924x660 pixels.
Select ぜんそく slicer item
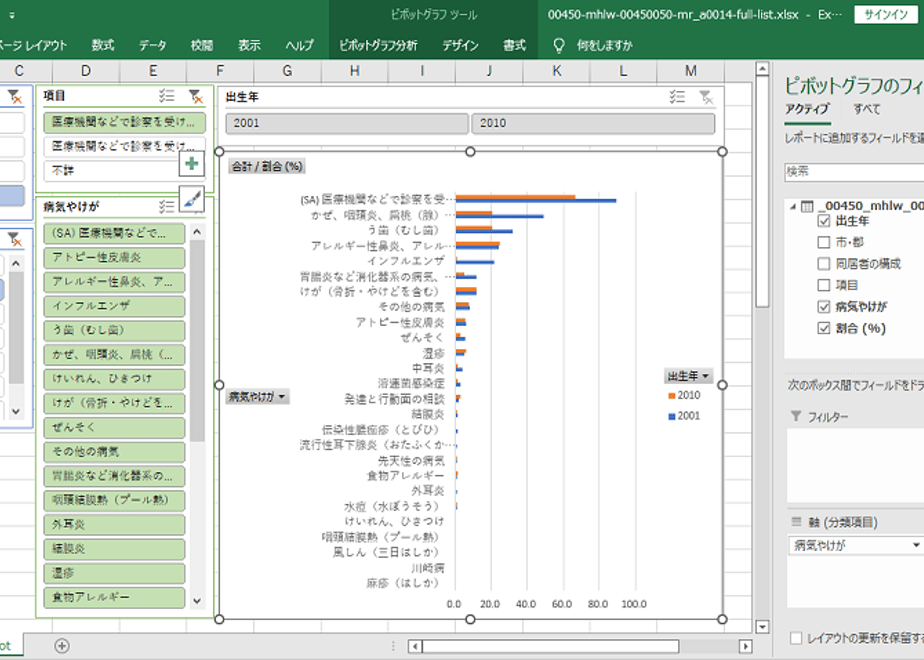click(x=114, y=427)
